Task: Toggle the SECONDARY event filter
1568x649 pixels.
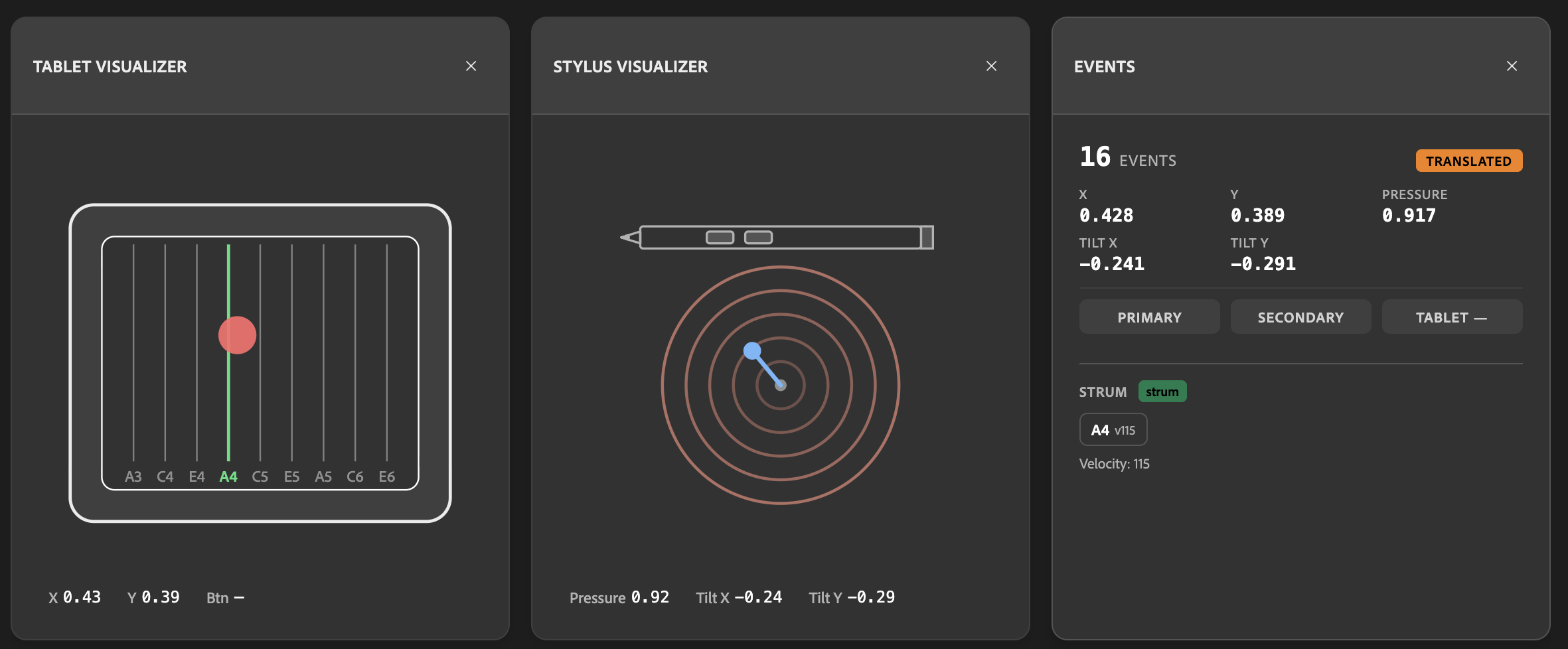Action: pos(1300,317)
